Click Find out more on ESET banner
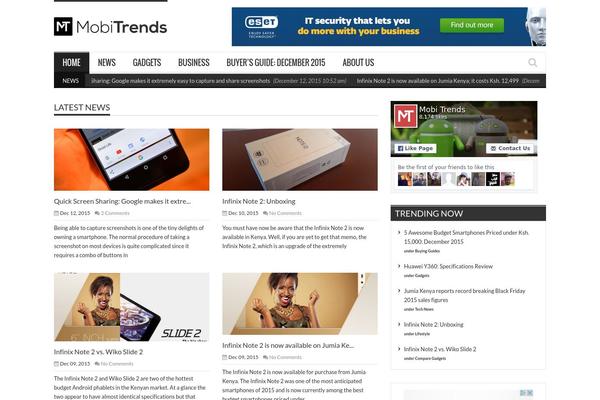Screen dimensions: 600x400 (471, 25)
